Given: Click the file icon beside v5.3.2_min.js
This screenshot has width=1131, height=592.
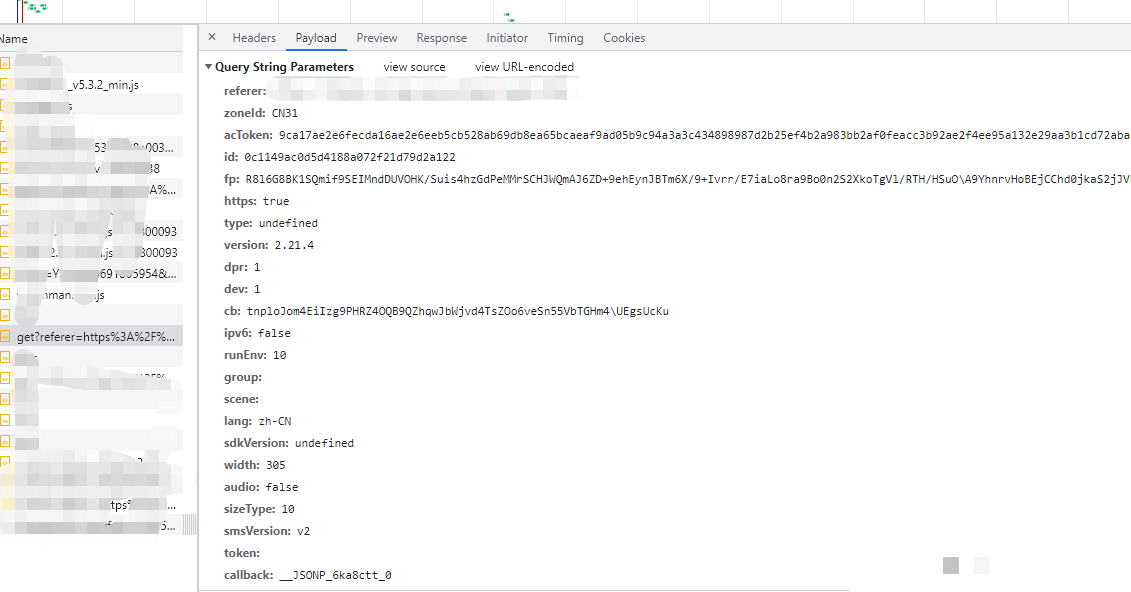Looking at the screenshot, I should pos(5,84).
